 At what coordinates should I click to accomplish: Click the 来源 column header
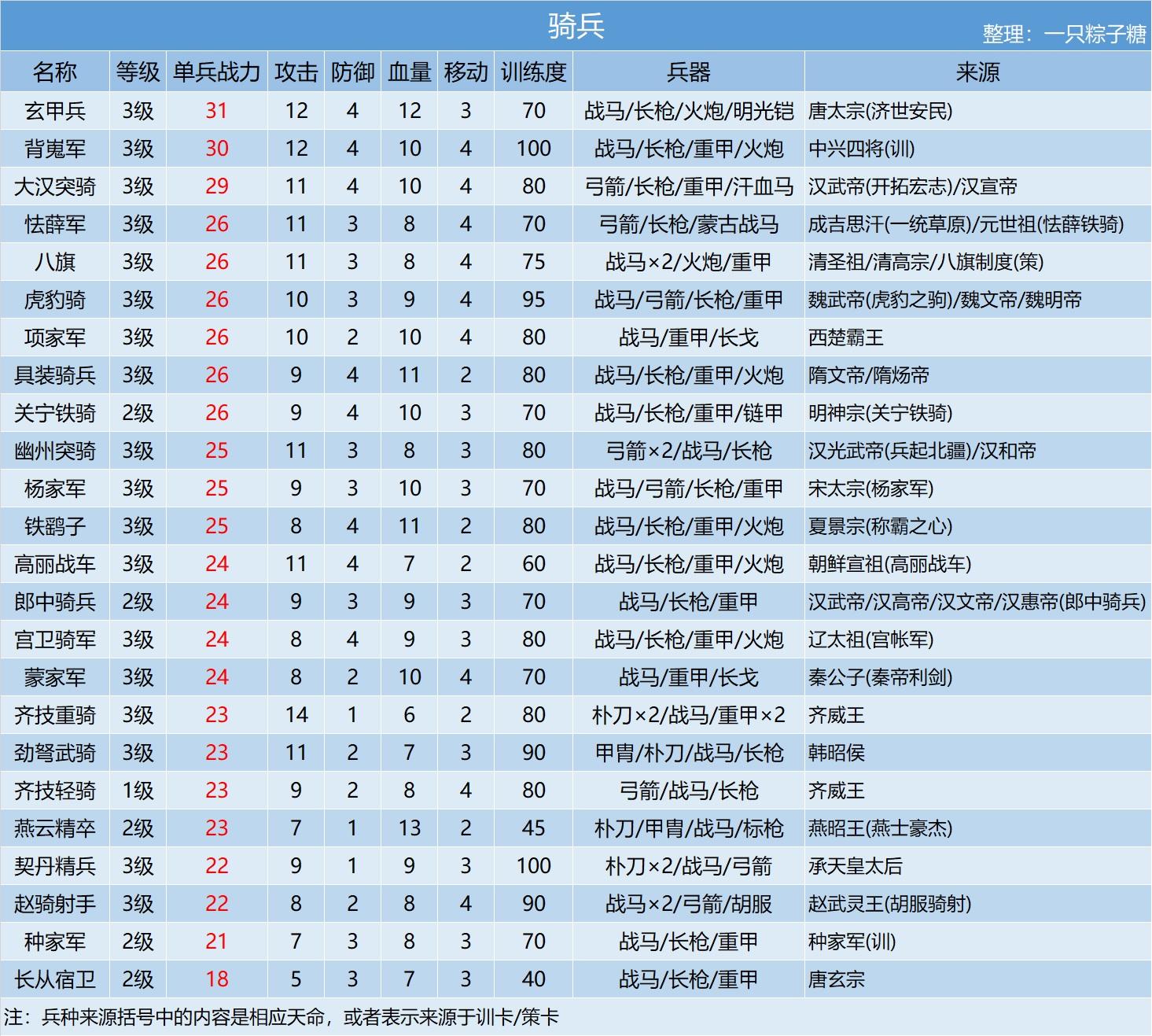click(975, 70)
